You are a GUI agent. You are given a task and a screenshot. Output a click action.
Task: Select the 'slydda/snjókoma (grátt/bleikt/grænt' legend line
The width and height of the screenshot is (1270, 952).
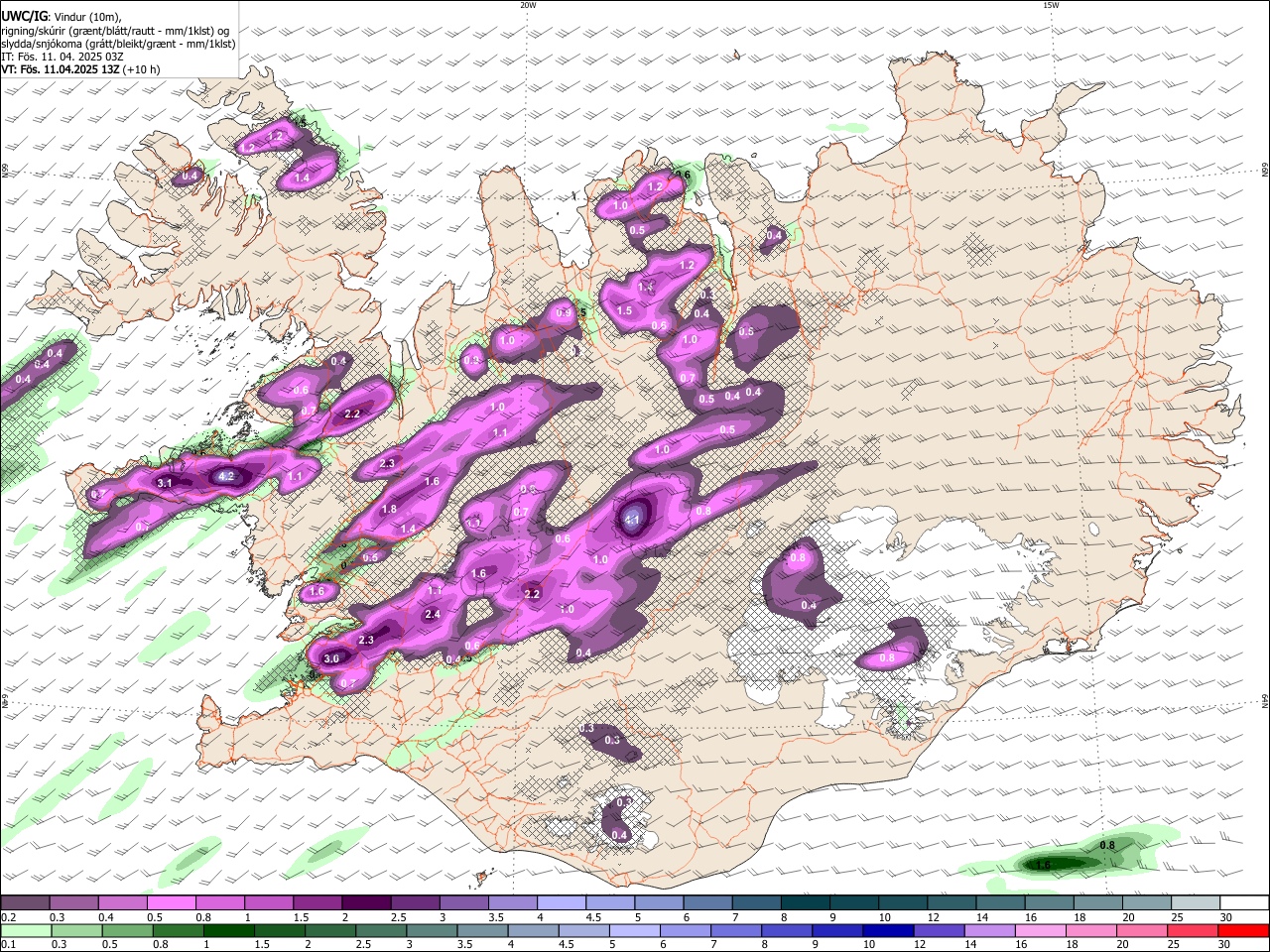118,44
